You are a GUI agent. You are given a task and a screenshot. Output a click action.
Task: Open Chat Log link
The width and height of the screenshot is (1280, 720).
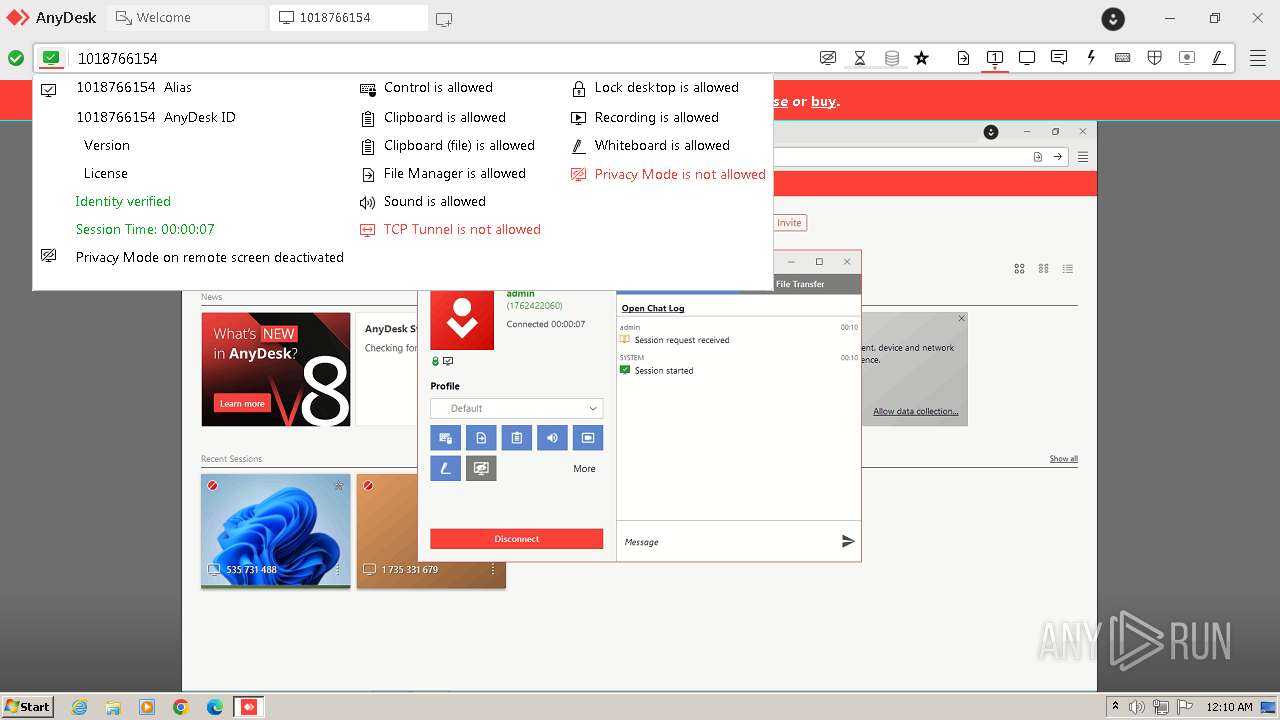click(x=653, y=308)
